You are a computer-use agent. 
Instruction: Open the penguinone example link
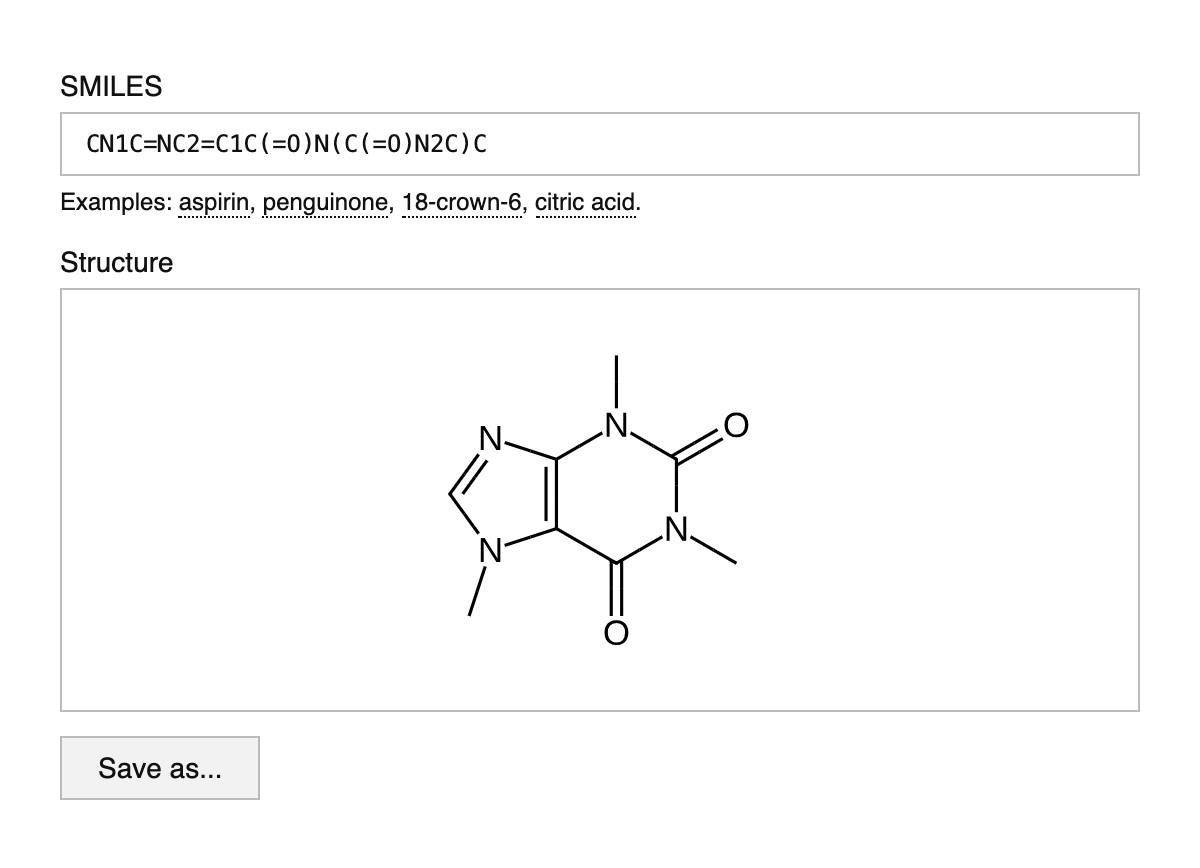tap(326, 203)
